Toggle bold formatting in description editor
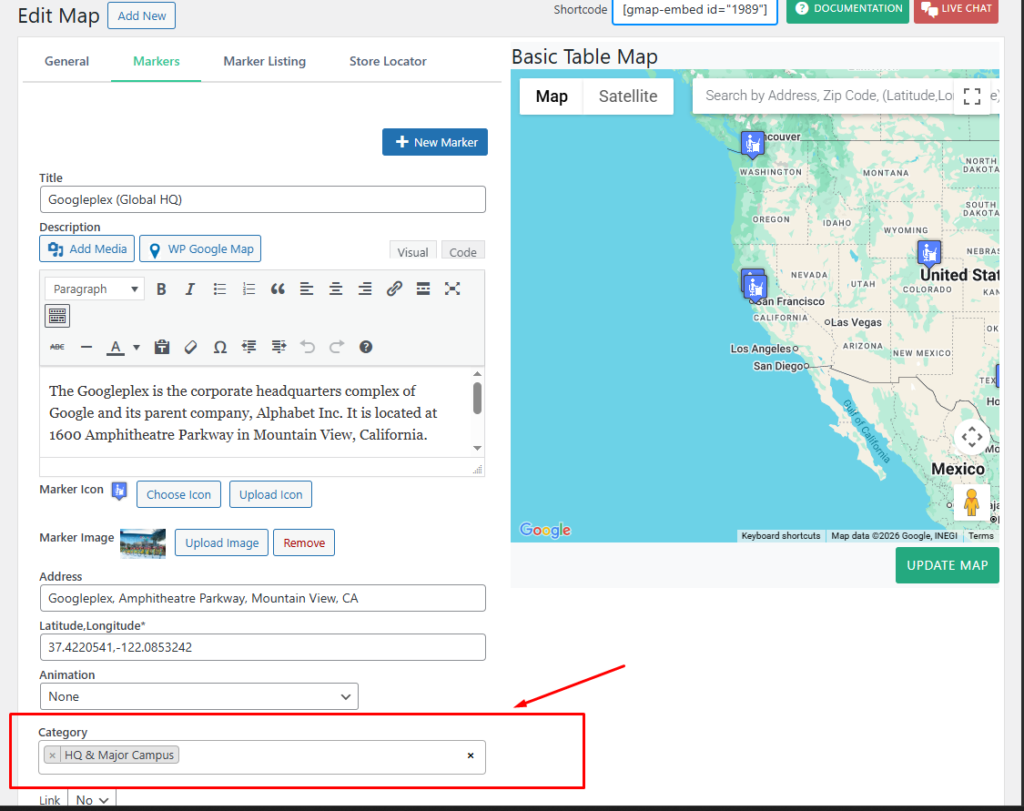 pos(161,289)
